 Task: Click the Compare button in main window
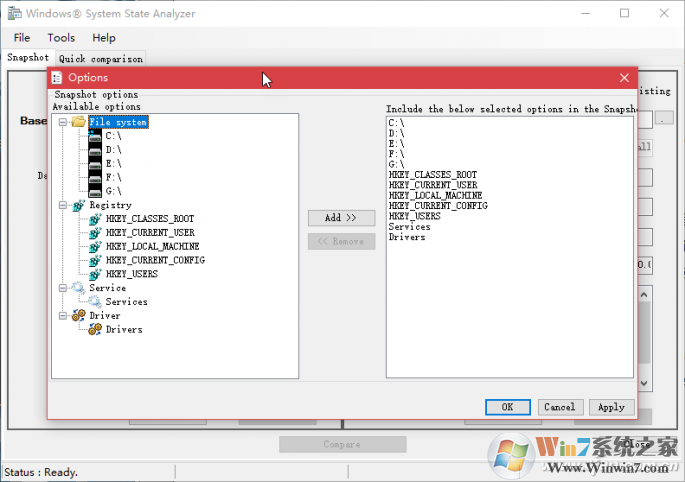pos(342,444)
